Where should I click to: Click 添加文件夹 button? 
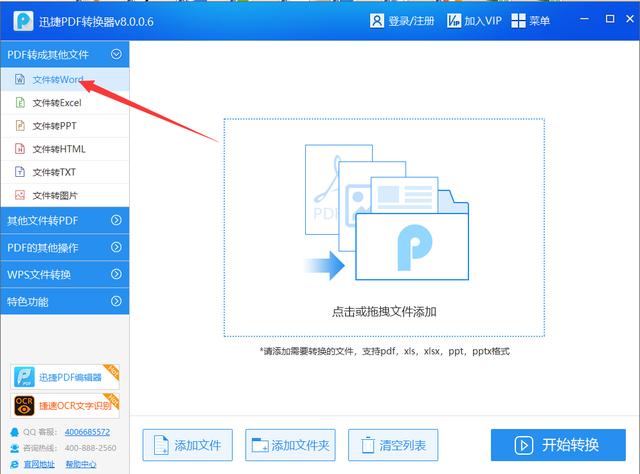[290, 445]
